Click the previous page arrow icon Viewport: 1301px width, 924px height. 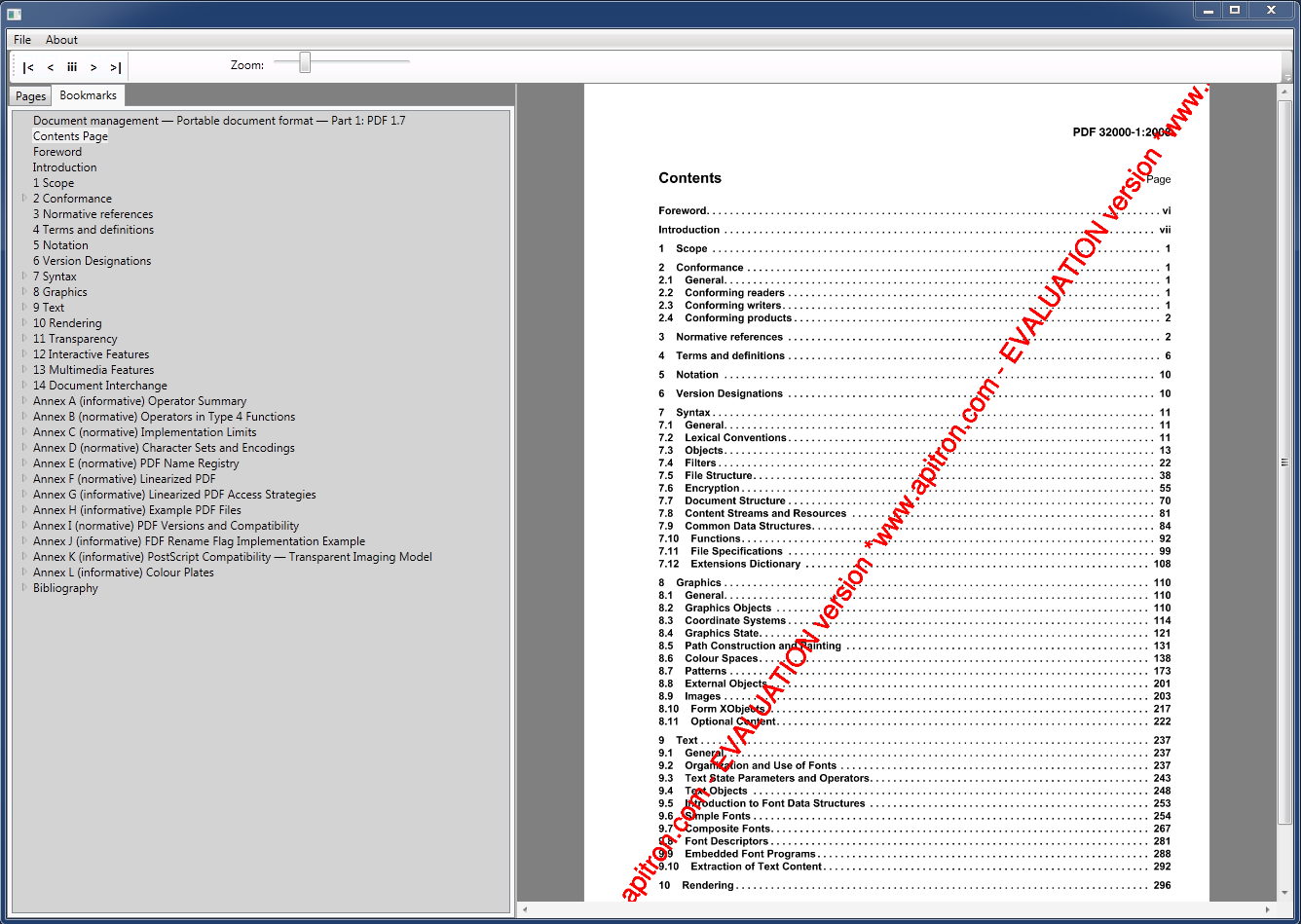(50, 66)
